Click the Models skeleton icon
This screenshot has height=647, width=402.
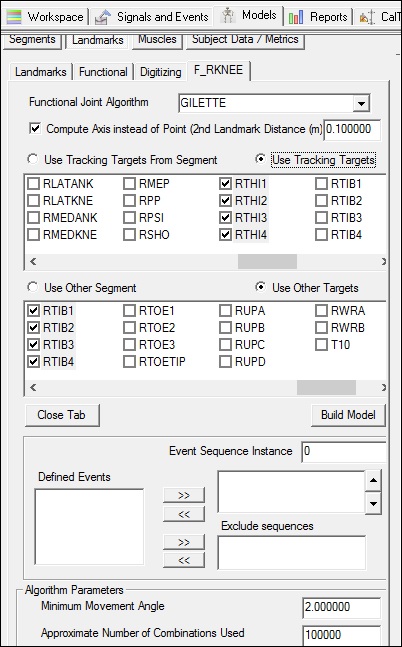coord(227,16)
